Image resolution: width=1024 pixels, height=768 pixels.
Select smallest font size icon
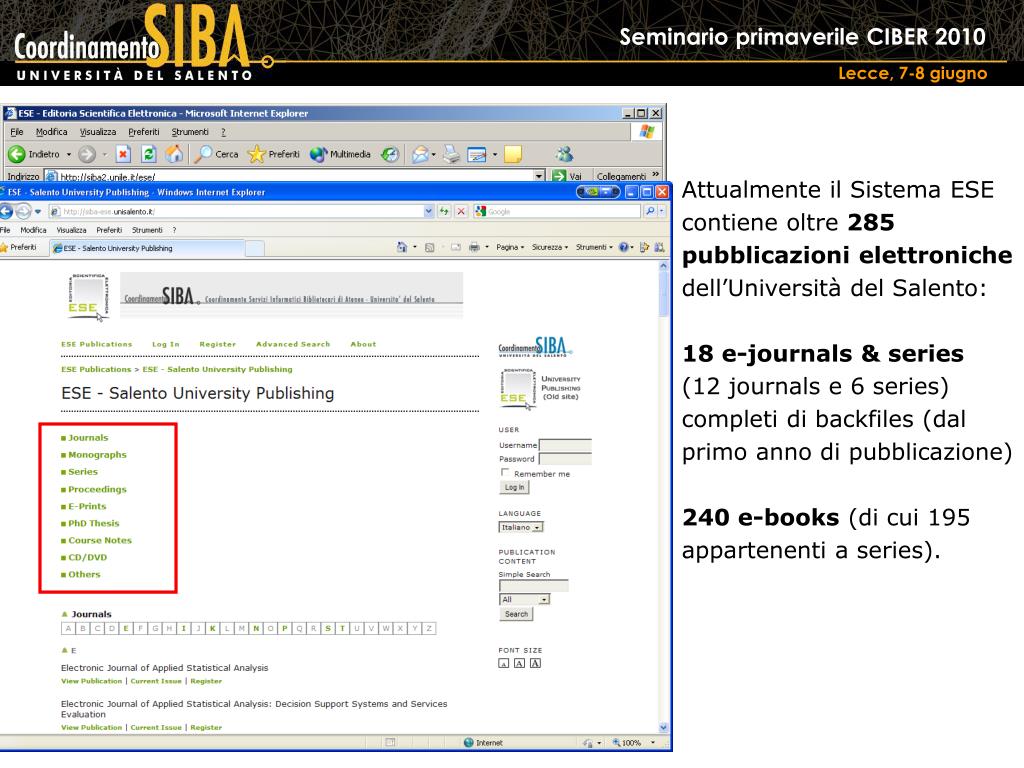504,664
